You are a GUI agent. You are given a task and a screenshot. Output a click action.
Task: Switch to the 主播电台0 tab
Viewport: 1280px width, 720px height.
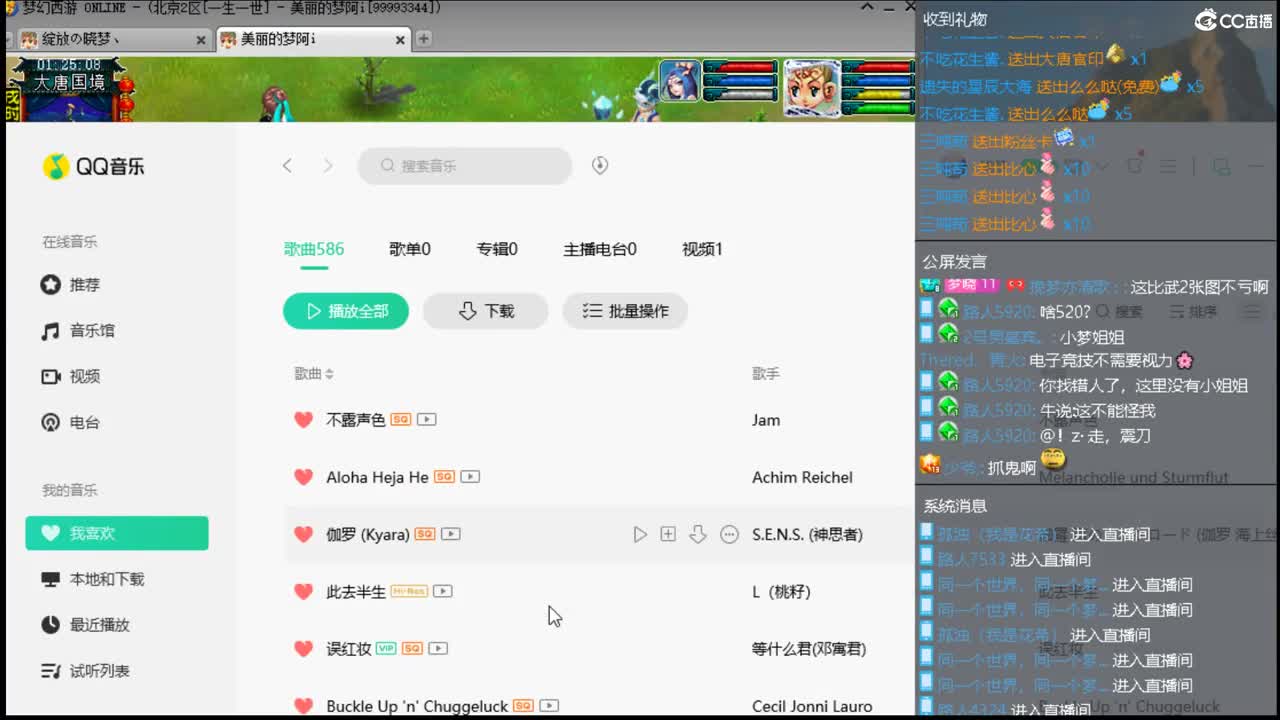(600, 249)
